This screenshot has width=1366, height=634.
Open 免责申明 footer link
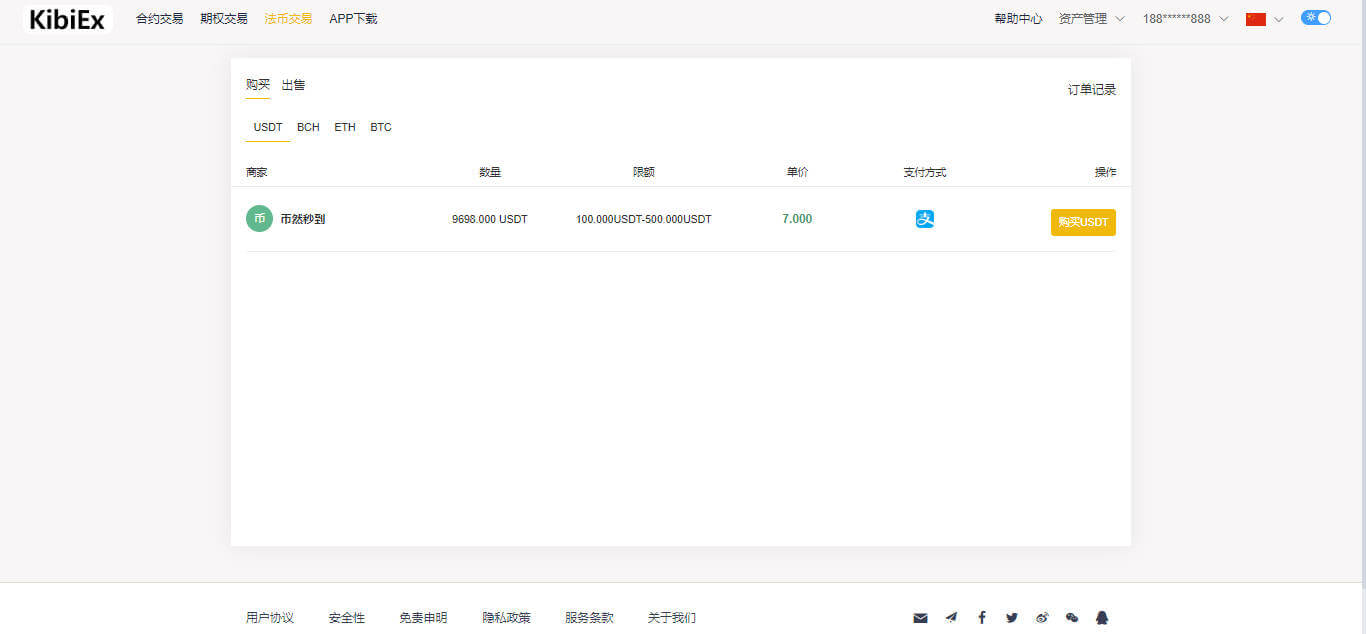pyautogui.click(x=423, y=618)
